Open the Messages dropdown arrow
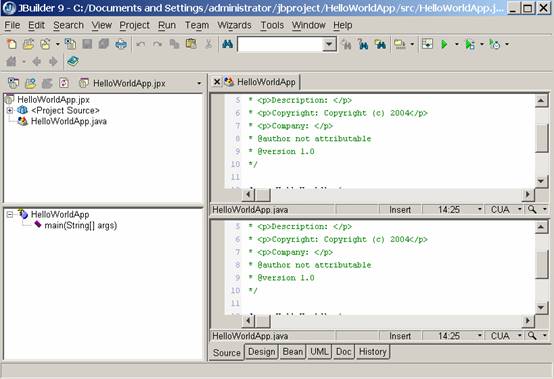This screenshot has width=554, height=379. click(x=412, y=45)
